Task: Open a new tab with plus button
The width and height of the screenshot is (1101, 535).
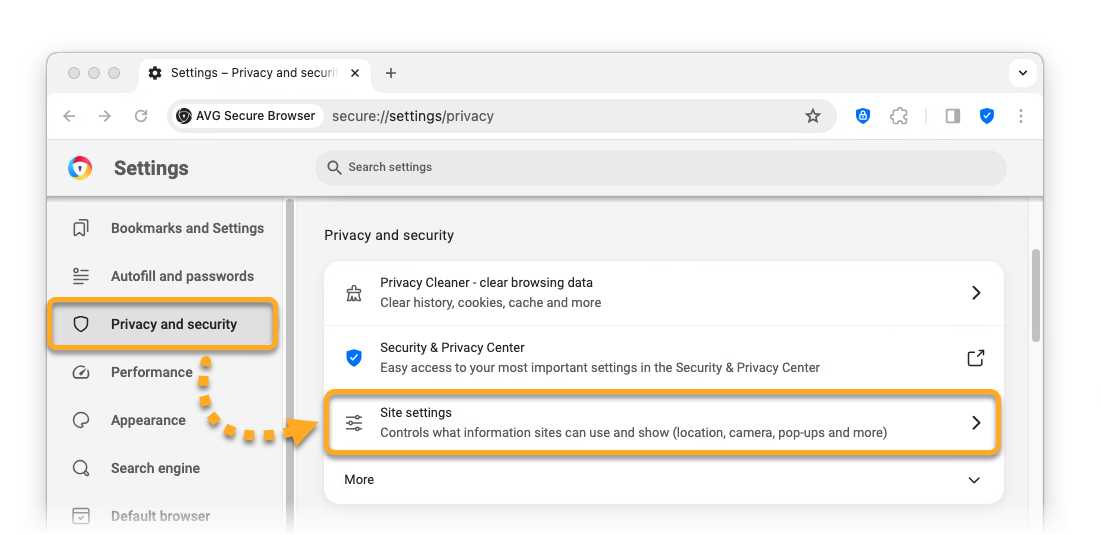Action: [391, 73]
